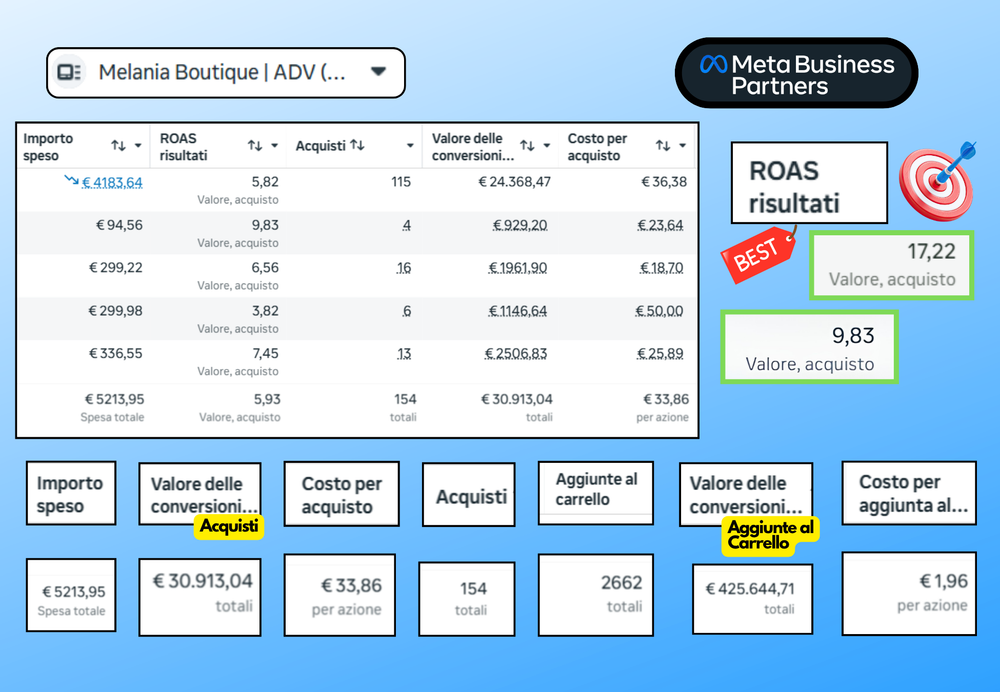Click the € 23,64 cost per purchase

tap(660, 225)
